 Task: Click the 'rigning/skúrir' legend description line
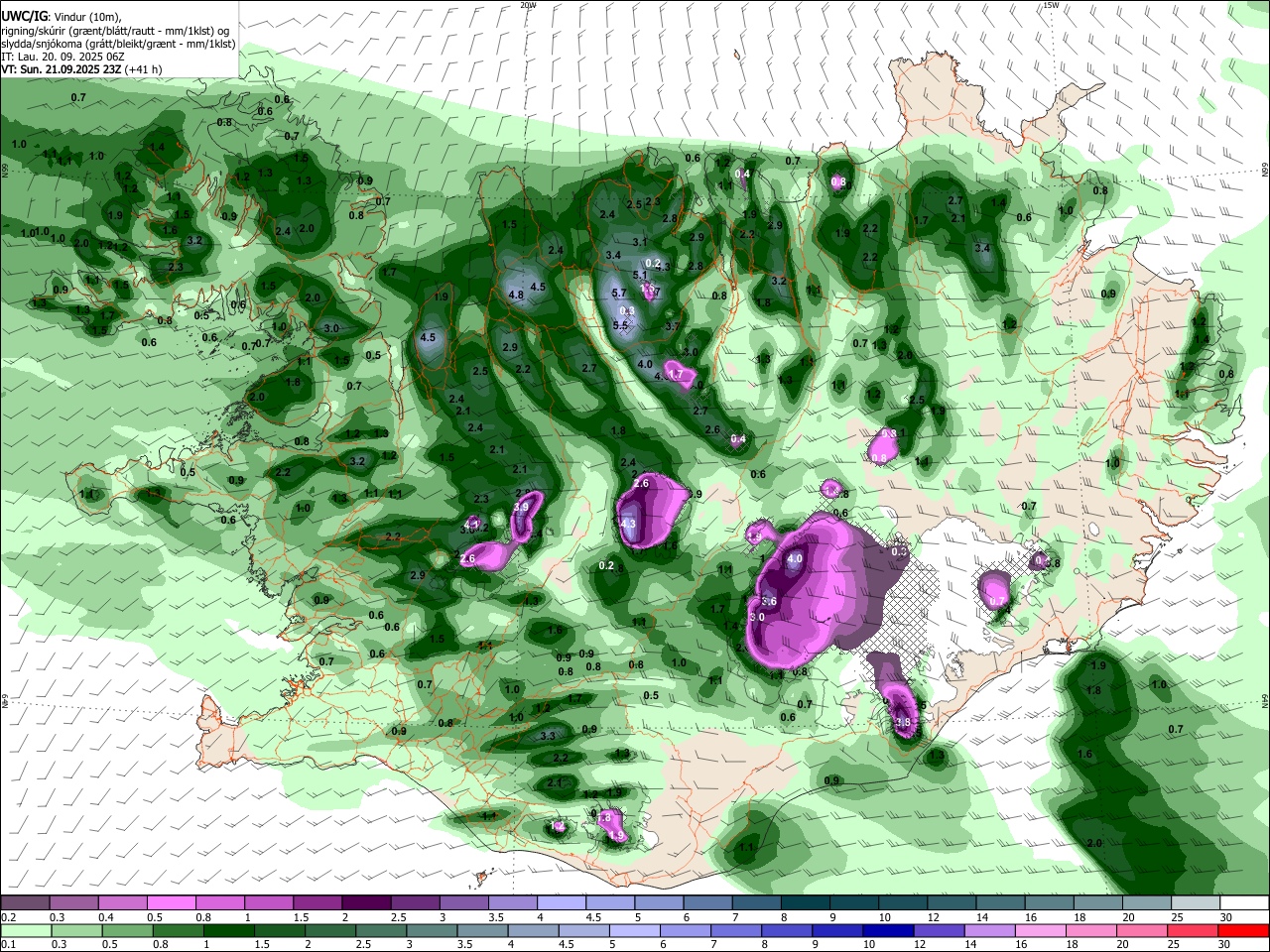(114, 31)
